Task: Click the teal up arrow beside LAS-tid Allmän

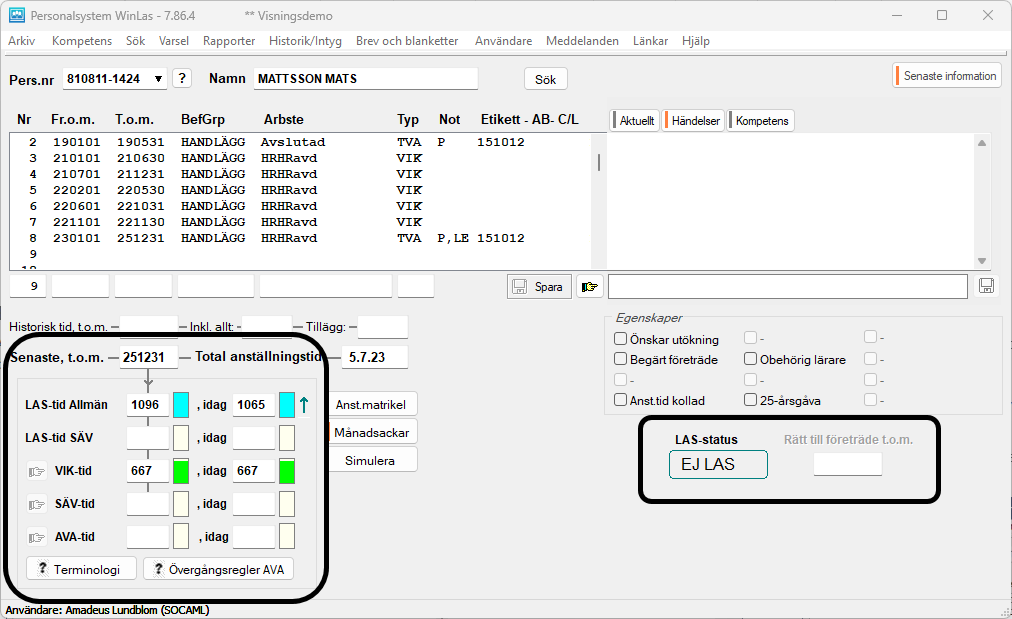Action: 305,405
